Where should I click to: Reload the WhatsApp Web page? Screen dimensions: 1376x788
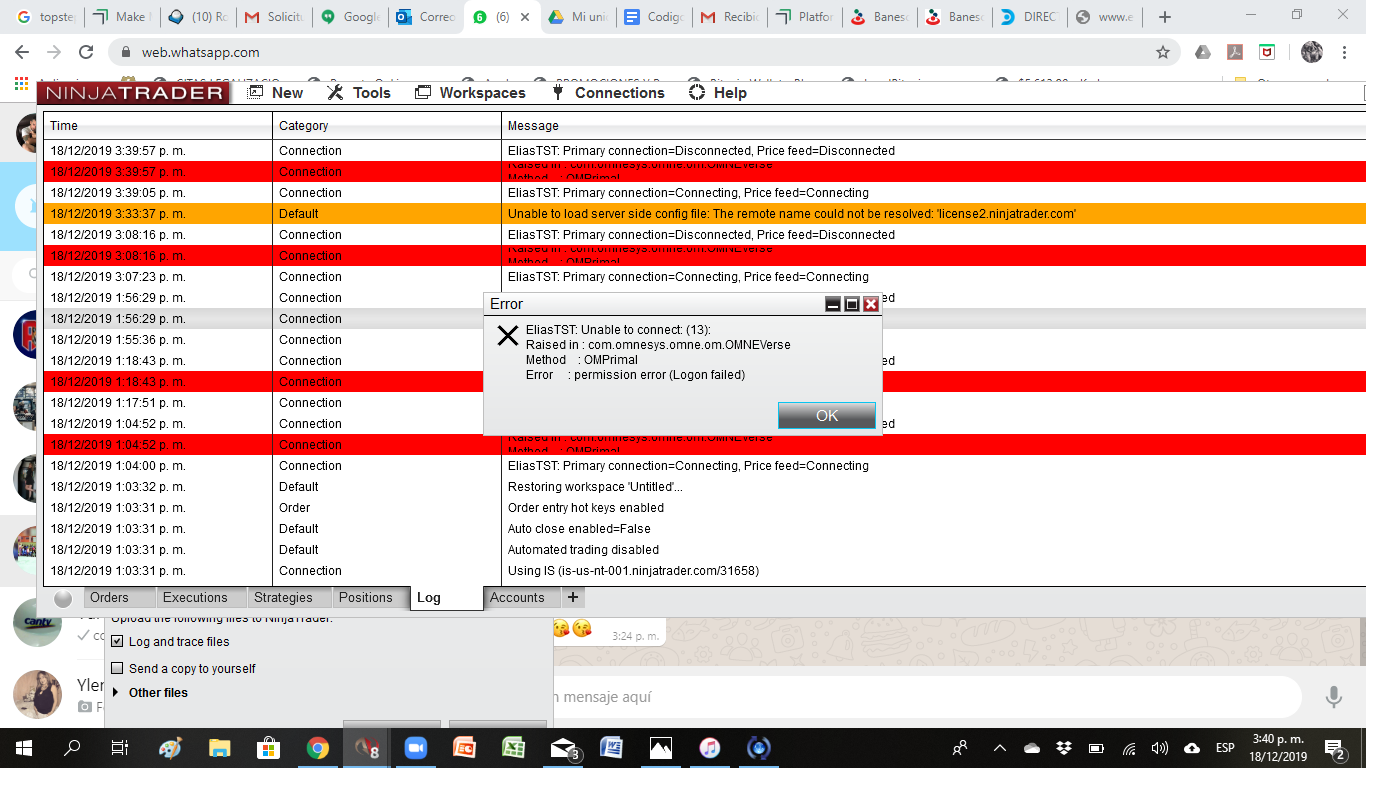[86, 53]
